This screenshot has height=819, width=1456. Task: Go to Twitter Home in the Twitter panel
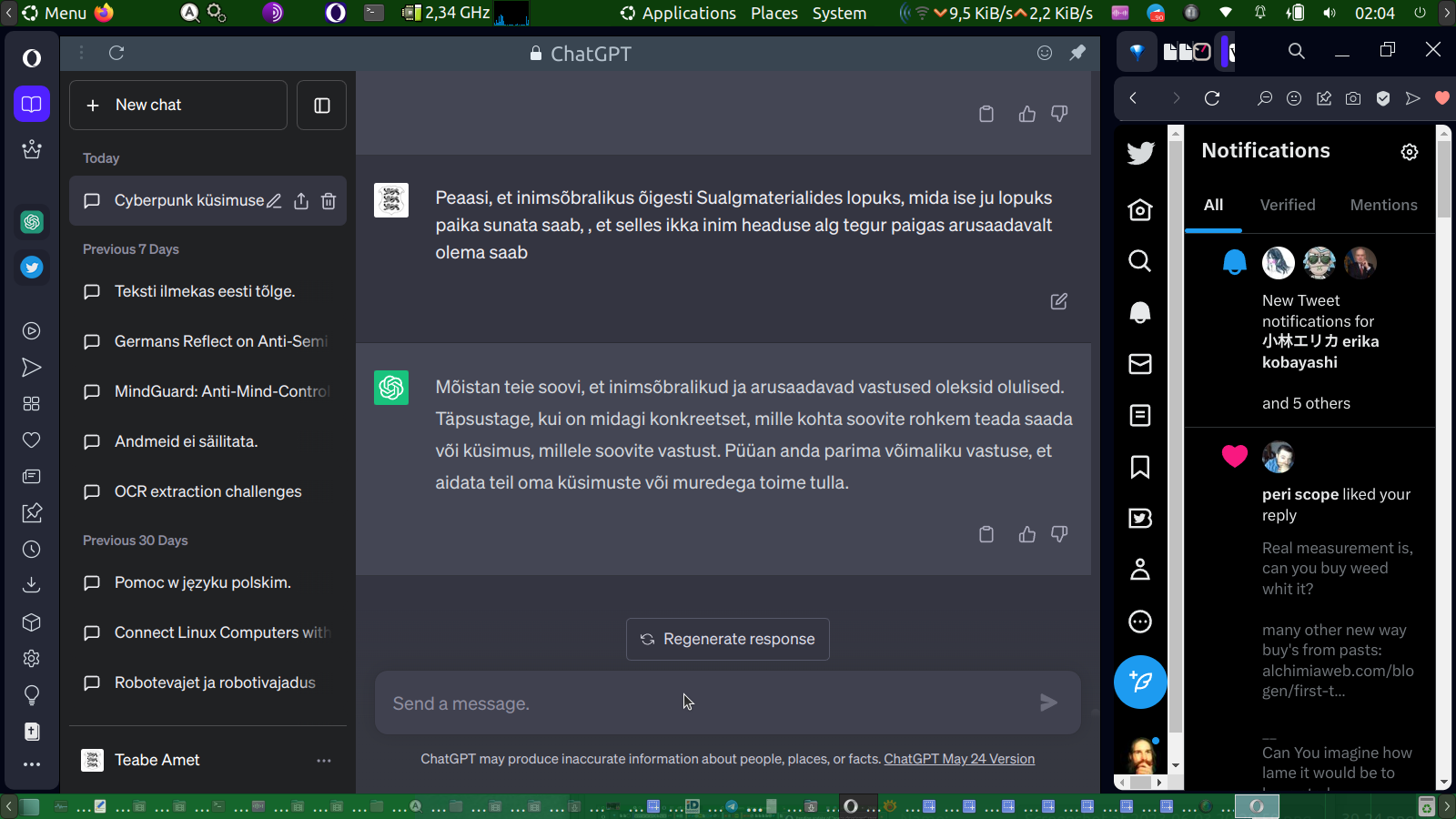coord(1140,210)
